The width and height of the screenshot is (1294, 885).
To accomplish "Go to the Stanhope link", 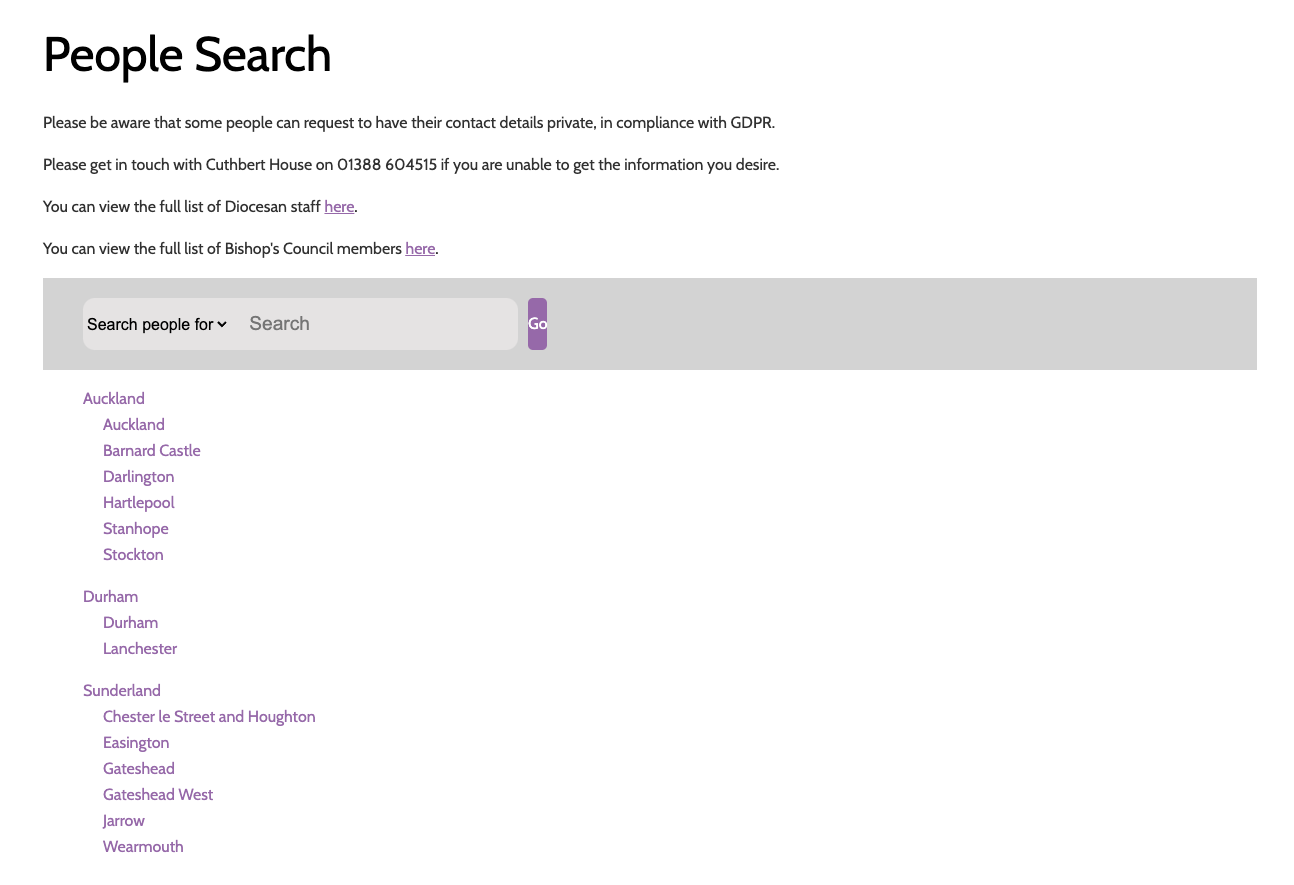I will point(136,529).
